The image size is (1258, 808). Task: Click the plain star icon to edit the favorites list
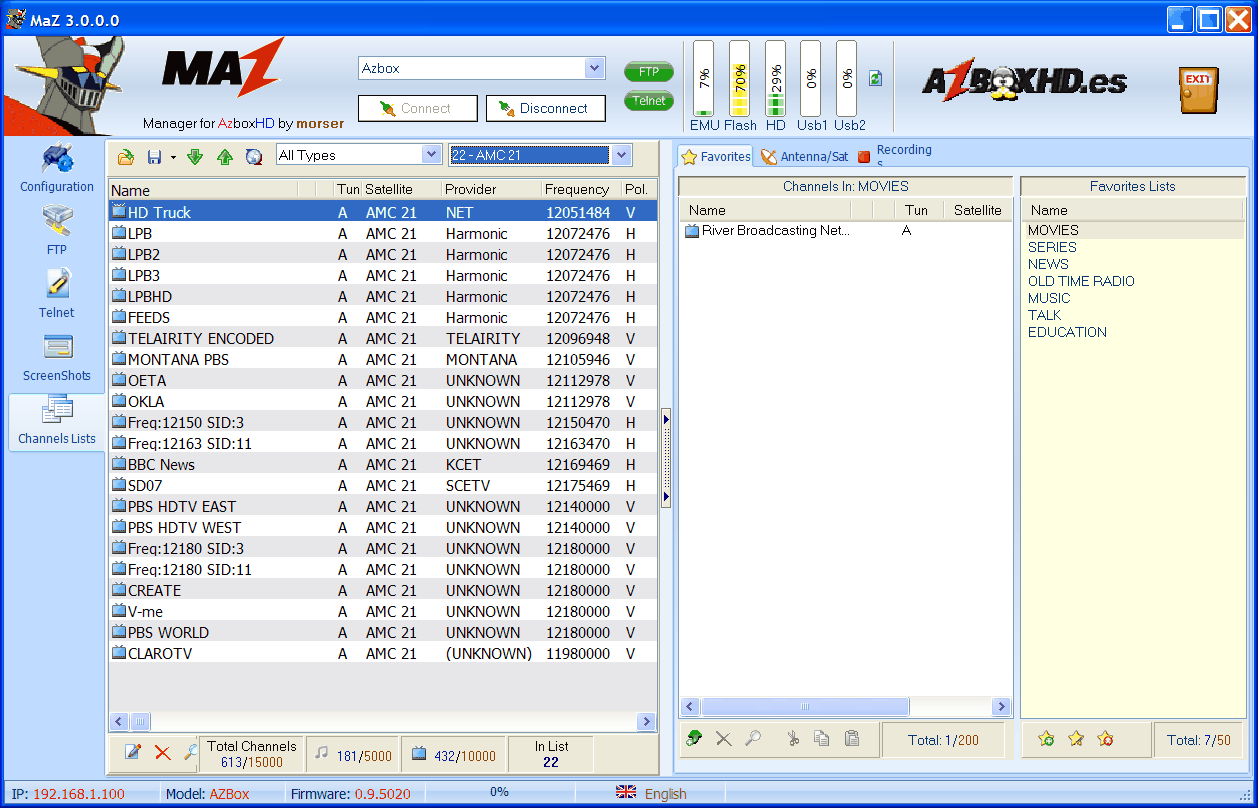pos(1076,739)
